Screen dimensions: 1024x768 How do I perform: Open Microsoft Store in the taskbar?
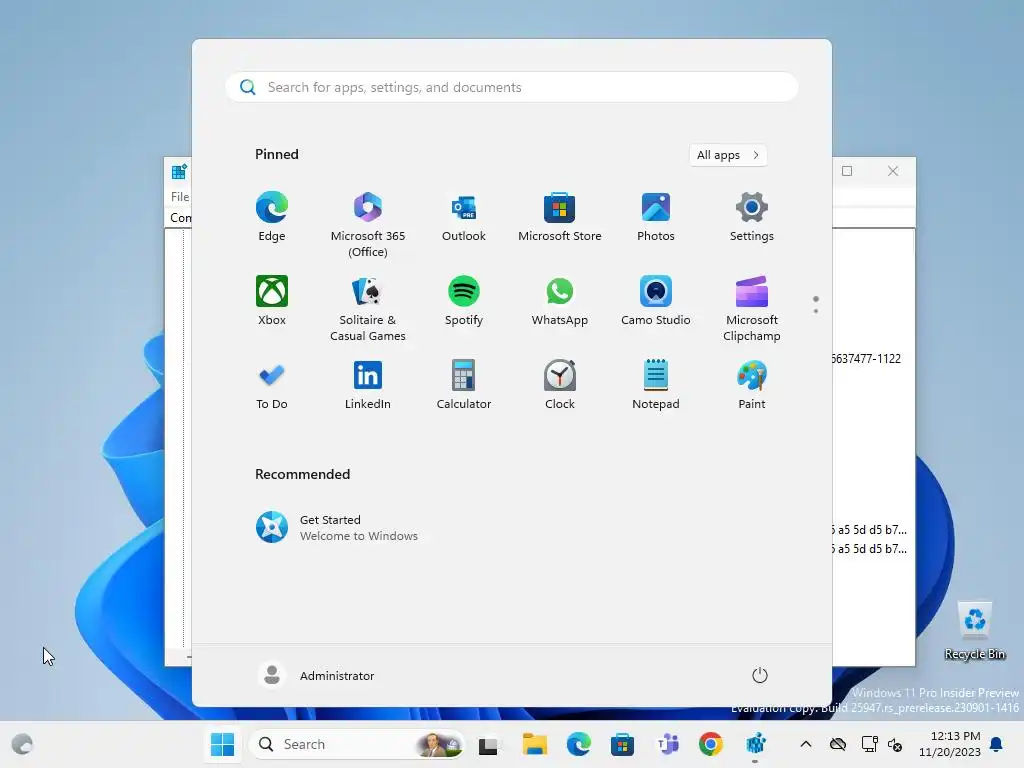[x=622, y=744]
